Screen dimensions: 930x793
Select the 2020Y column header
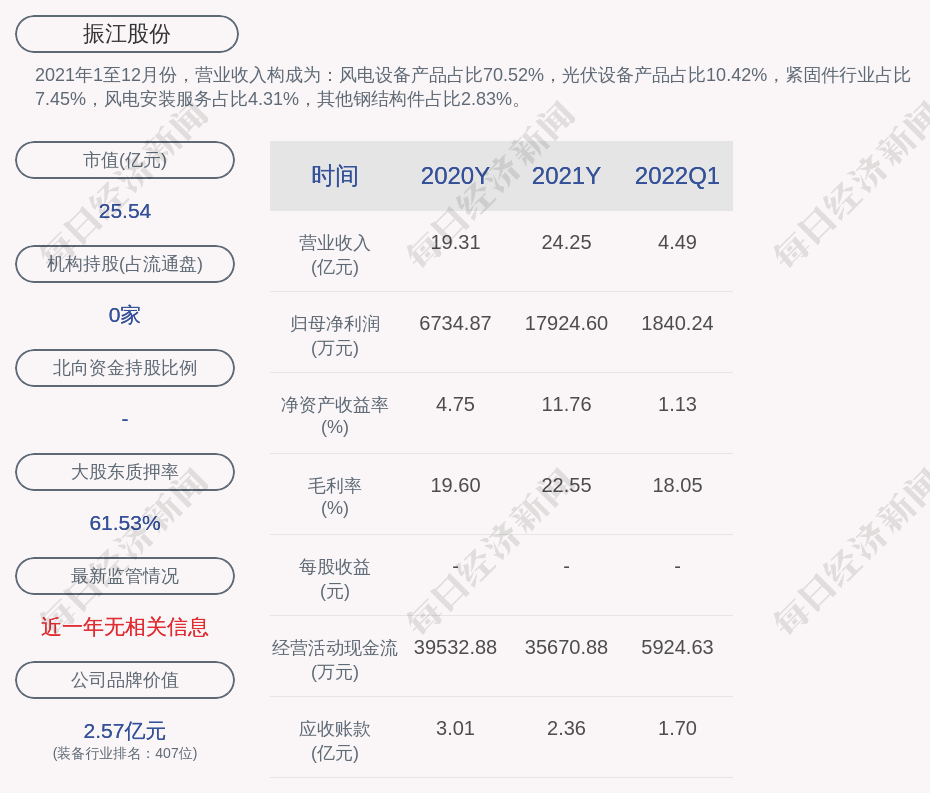click(x=455, y=176)
